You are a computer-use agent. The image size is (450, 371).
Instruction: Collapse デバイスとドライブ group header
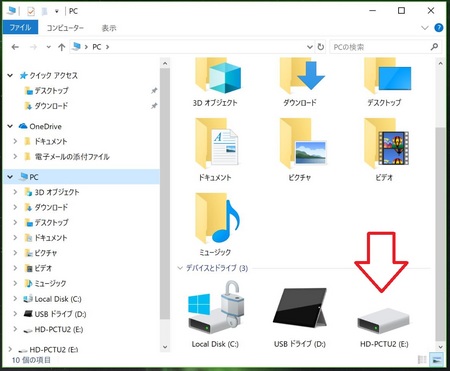[x=180, y=268]
